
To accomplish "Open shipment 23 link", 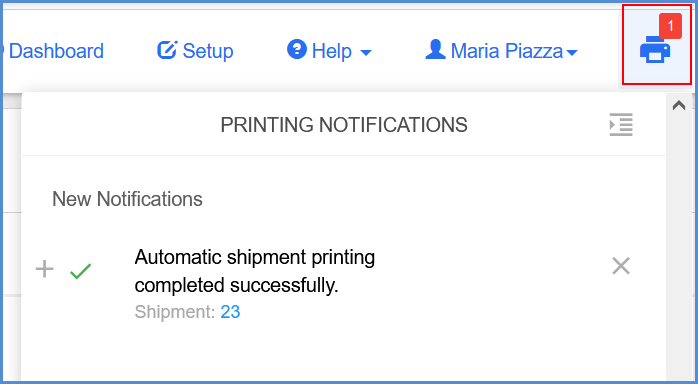I will (x=230, y=312).
